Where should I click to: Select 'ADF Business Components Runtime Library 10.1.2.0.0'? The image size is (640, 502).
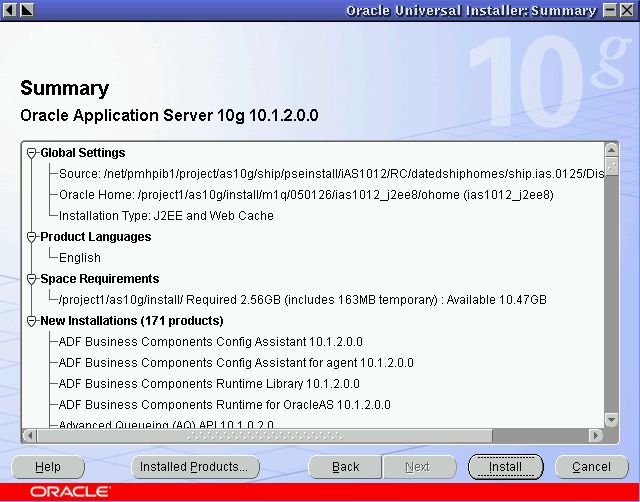(209, 384)
